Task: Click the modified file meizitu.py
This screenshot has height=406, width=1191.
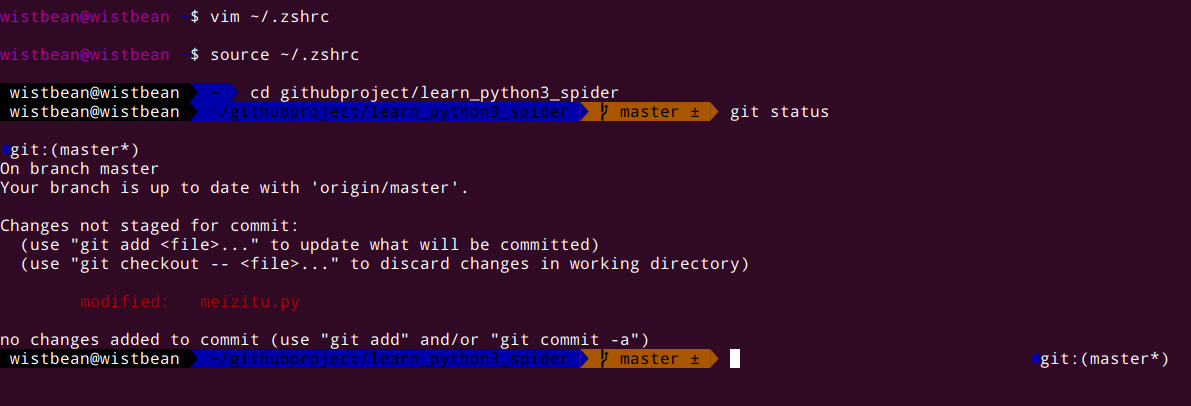Action: click(250, 302)
